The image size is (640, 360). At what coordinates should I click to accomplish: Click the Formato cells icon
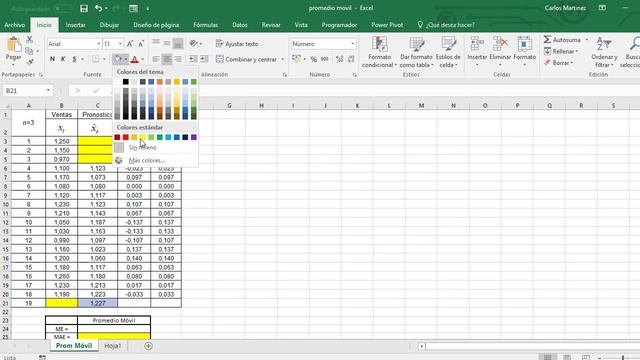pyautogui.click(x=524, y=44)
